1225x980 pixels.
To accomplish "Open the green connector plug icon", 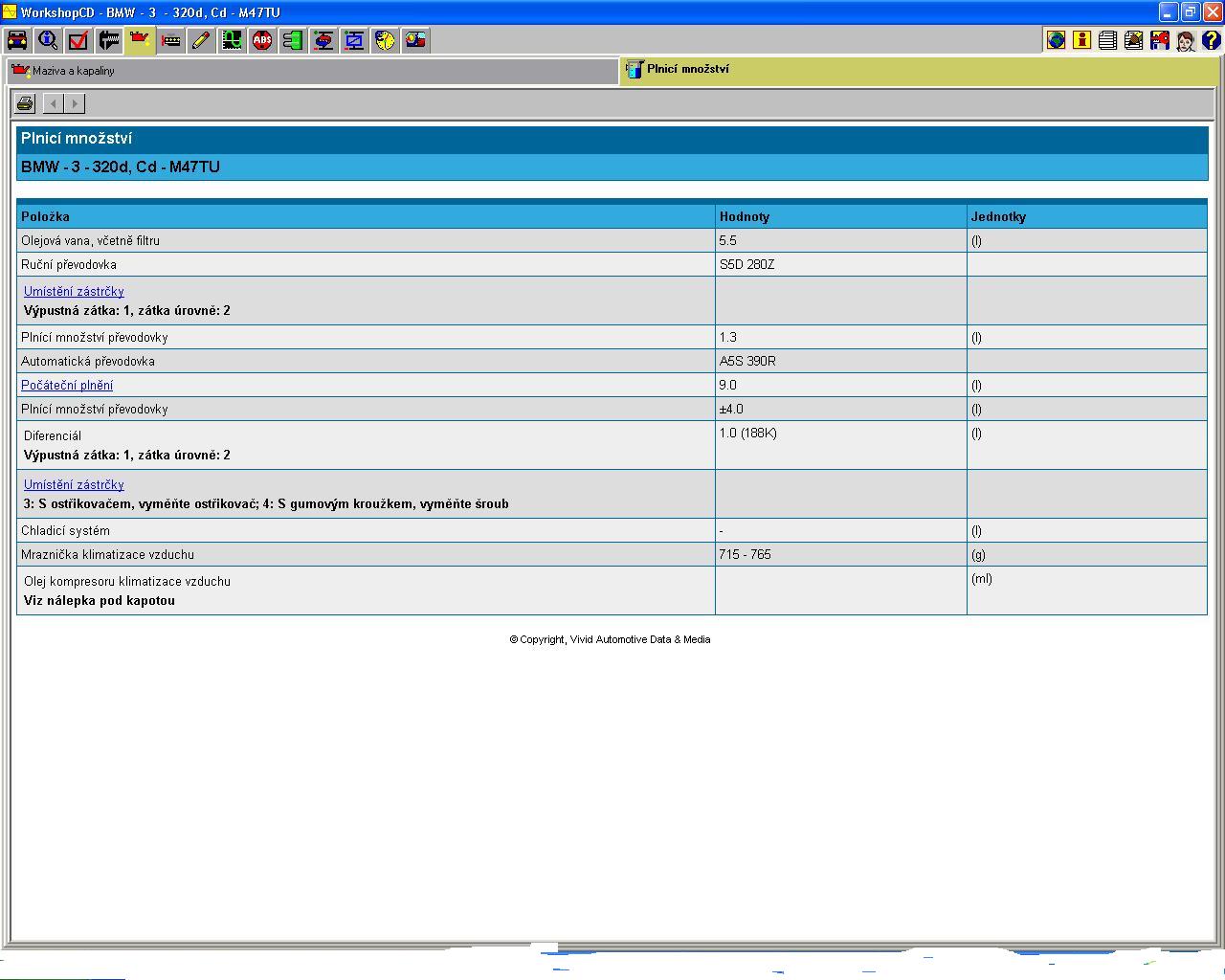I will coord(293,40).
